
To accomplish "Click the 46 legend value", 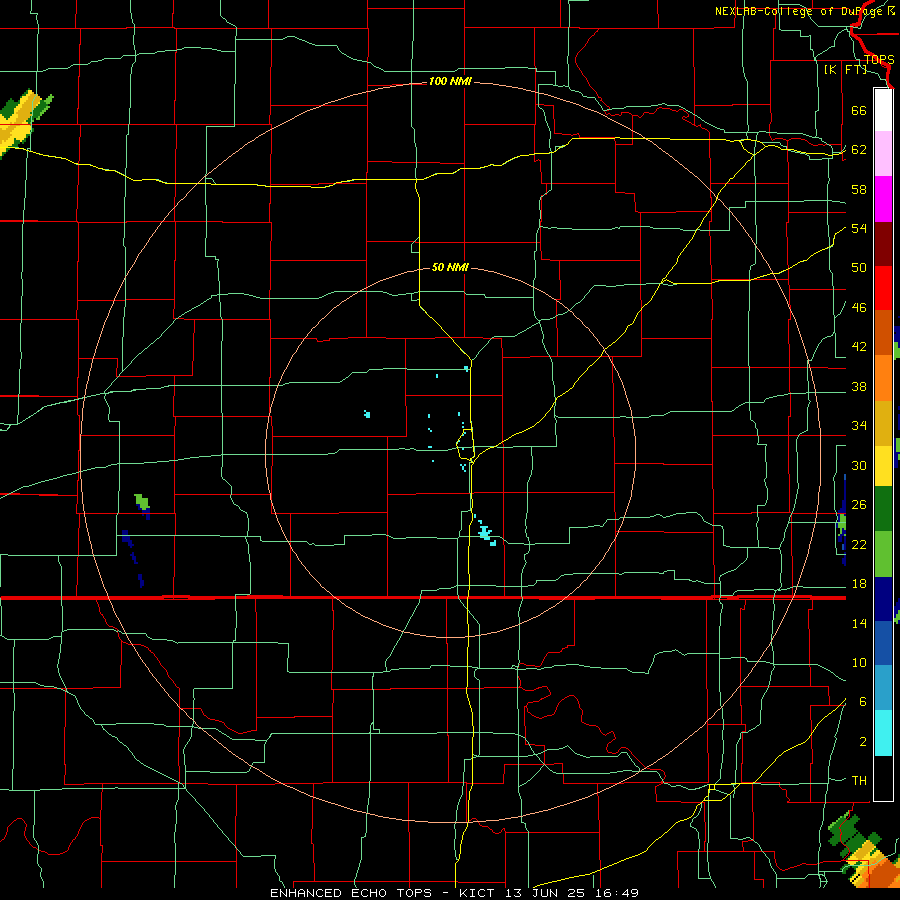I will point(859,308).
